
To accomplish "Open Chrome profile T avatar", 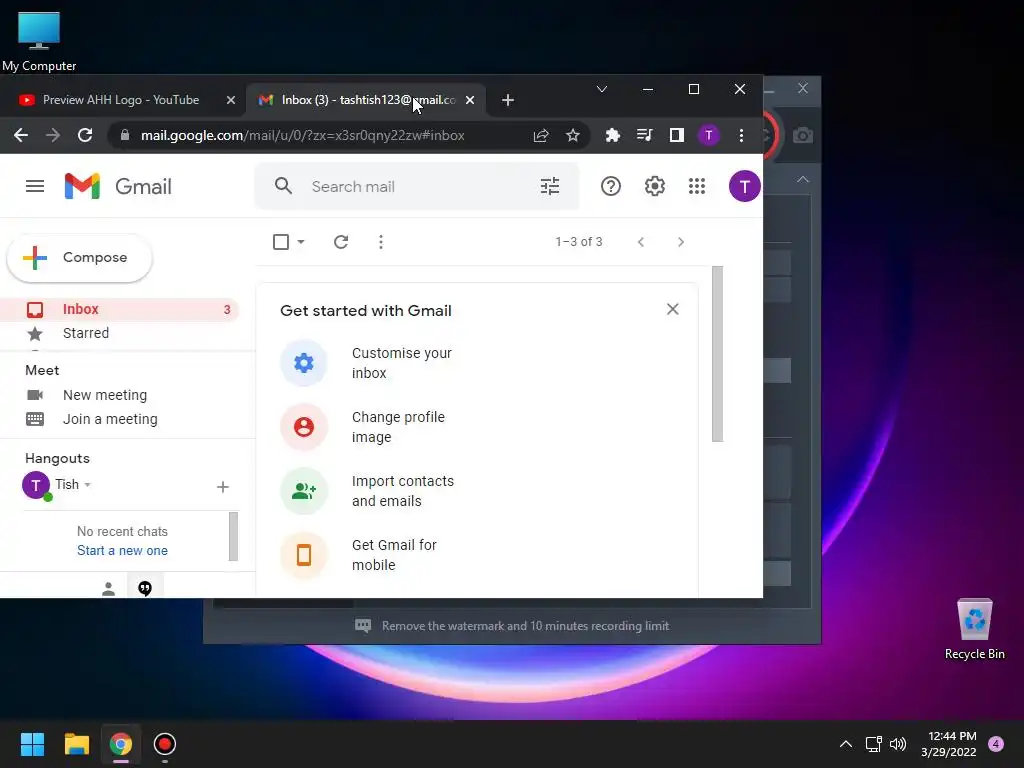I will (709, 135).
